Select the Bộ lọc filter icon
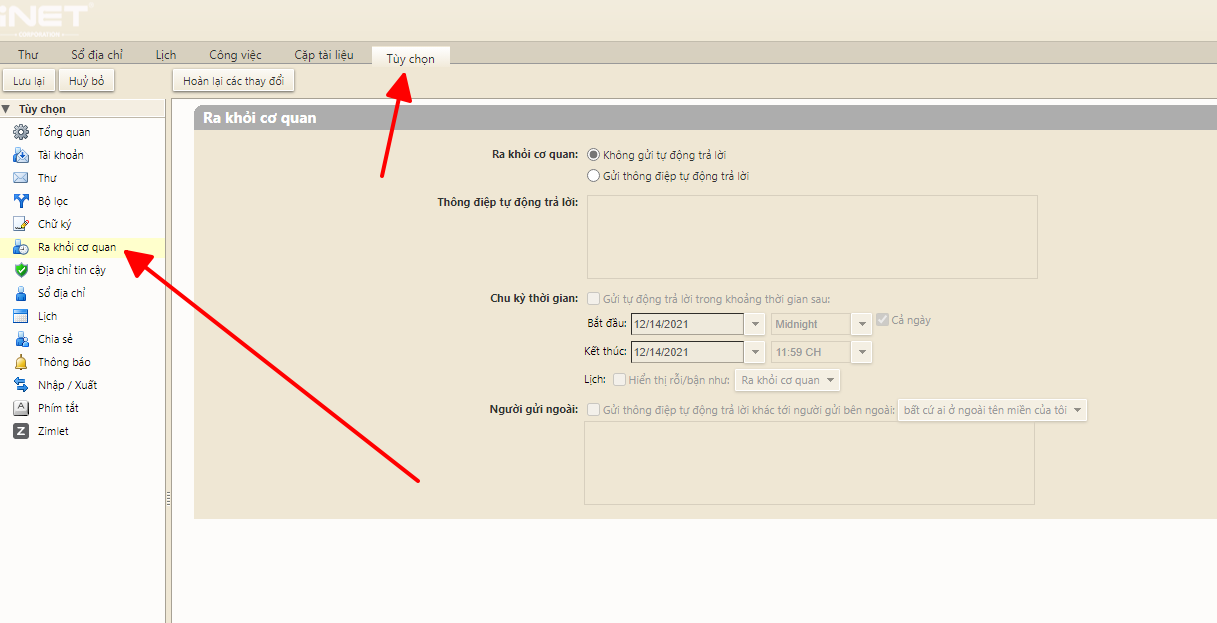The image size is (1217, 623). [x=20, y=201]
